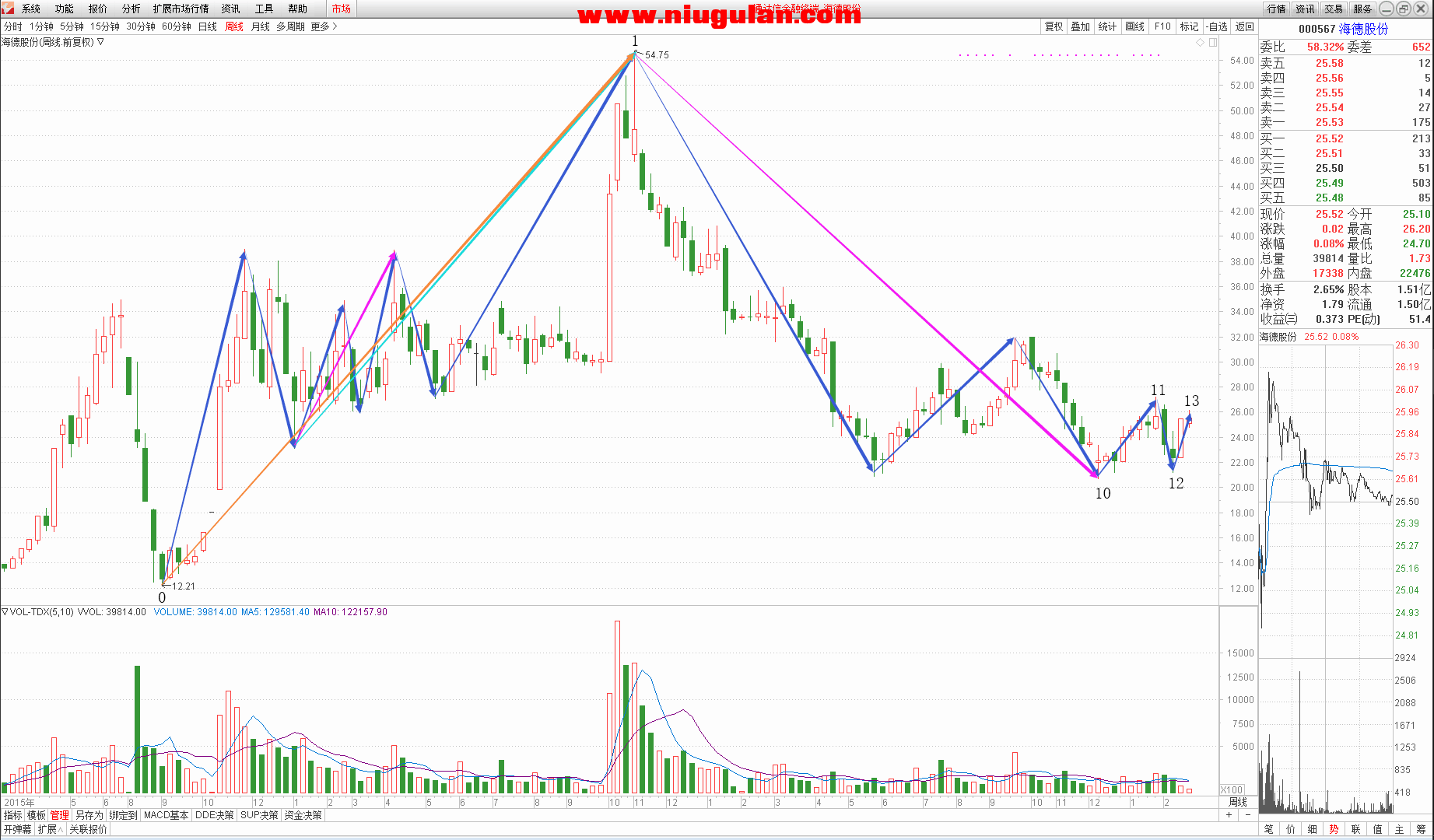Select the 筹 tab in quote panel
Screen dimensions: 1434x840
1421,829
